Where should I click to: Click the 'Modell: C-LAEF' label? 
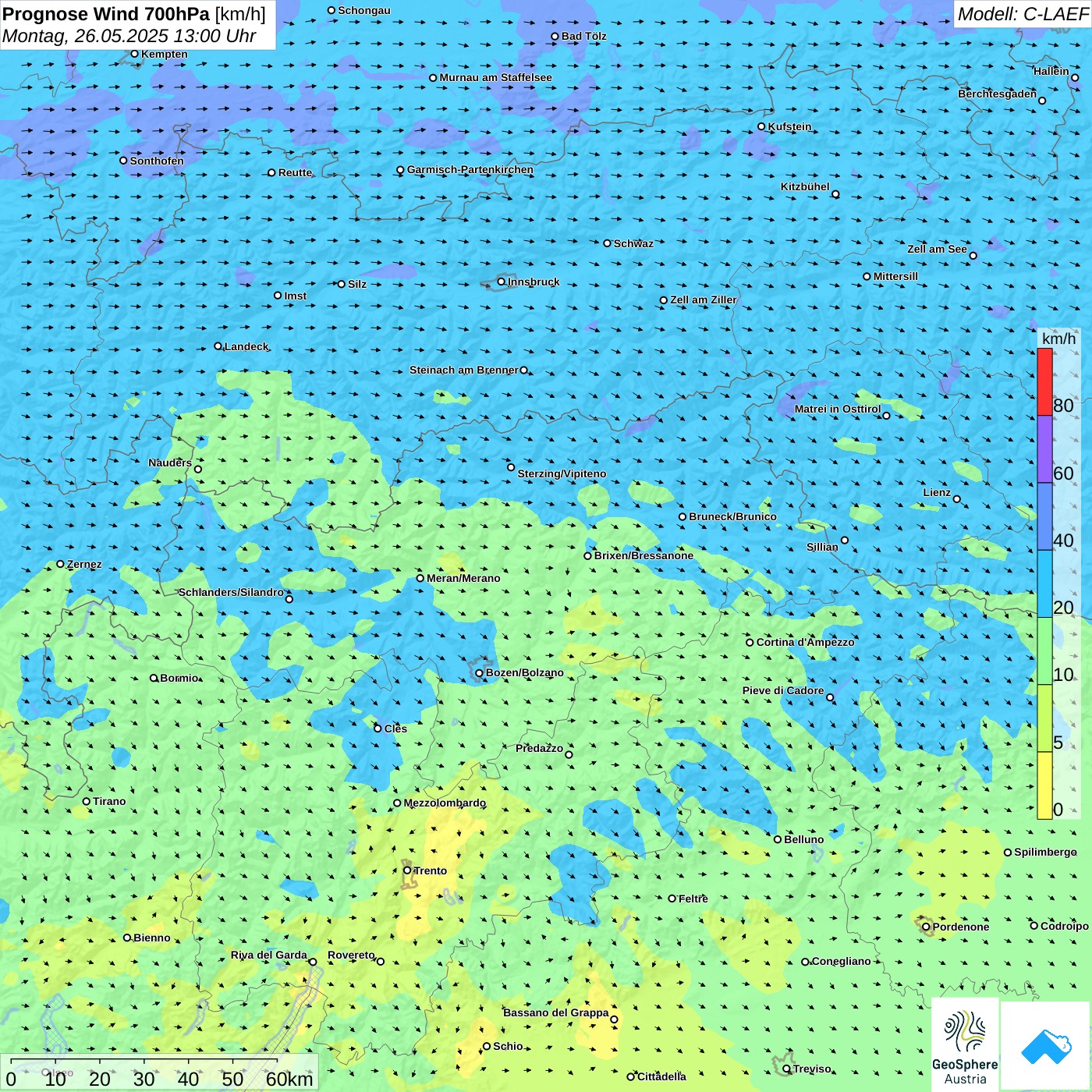pyautogui.click(x=1023, y=14)
